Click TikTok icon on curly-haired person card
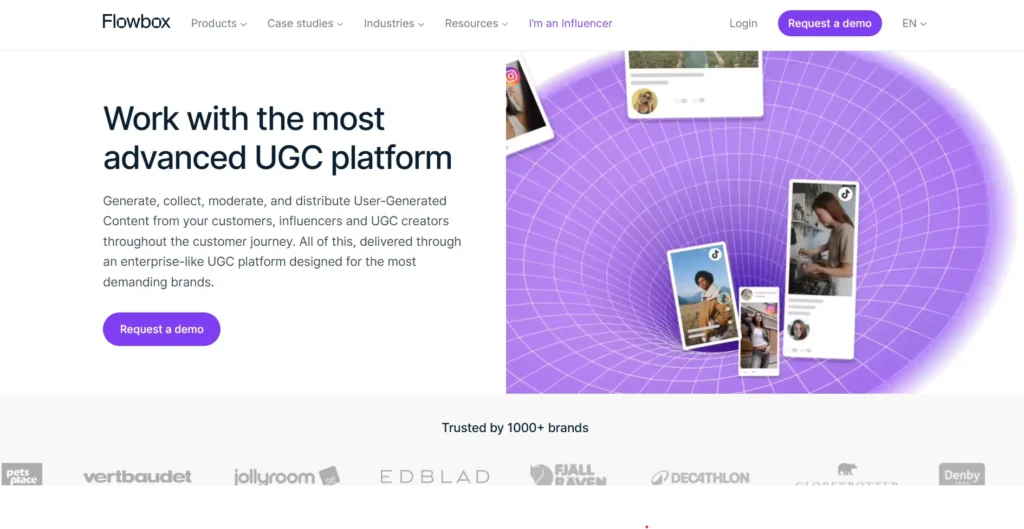The image size is (1024, 529). [x=715, y=254]
